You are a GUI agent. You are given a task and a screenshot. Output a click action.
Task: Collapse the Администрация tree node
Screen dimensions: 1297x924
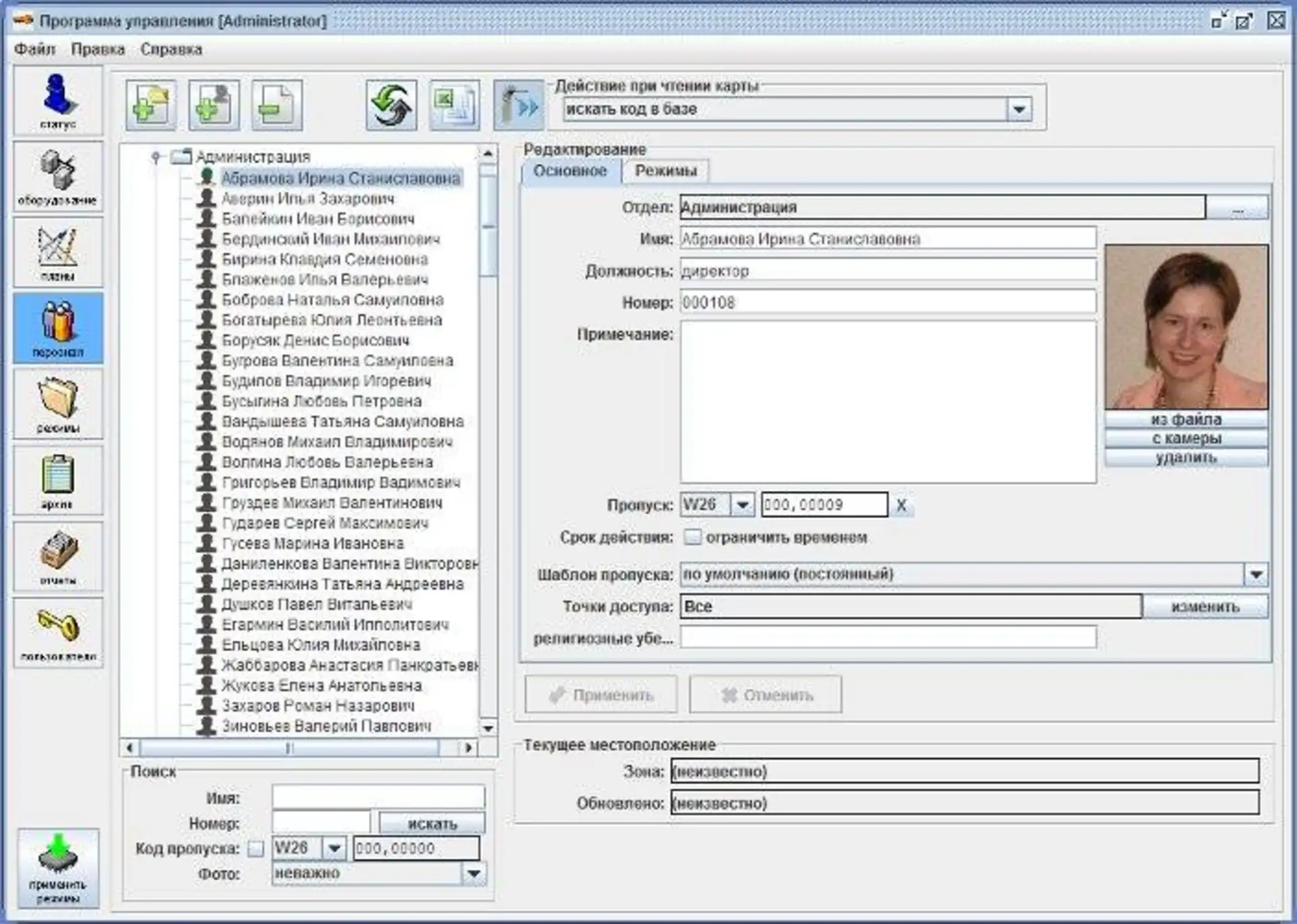pos(156,157)
